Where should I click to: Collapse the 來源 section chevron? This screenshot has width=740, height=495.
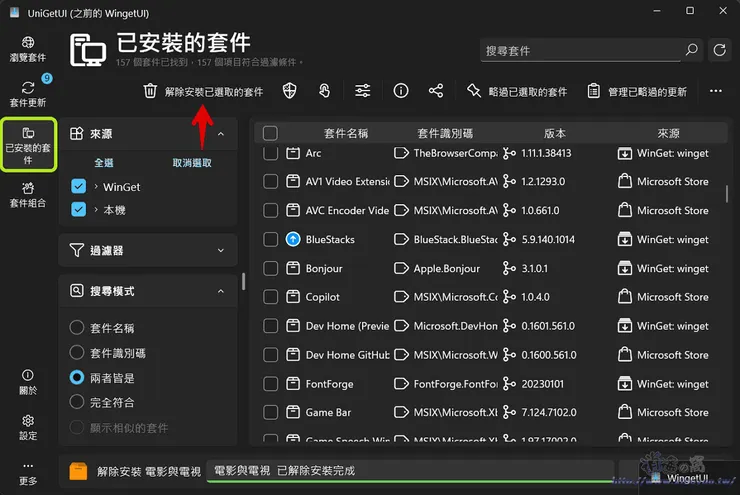pos(220,134)
